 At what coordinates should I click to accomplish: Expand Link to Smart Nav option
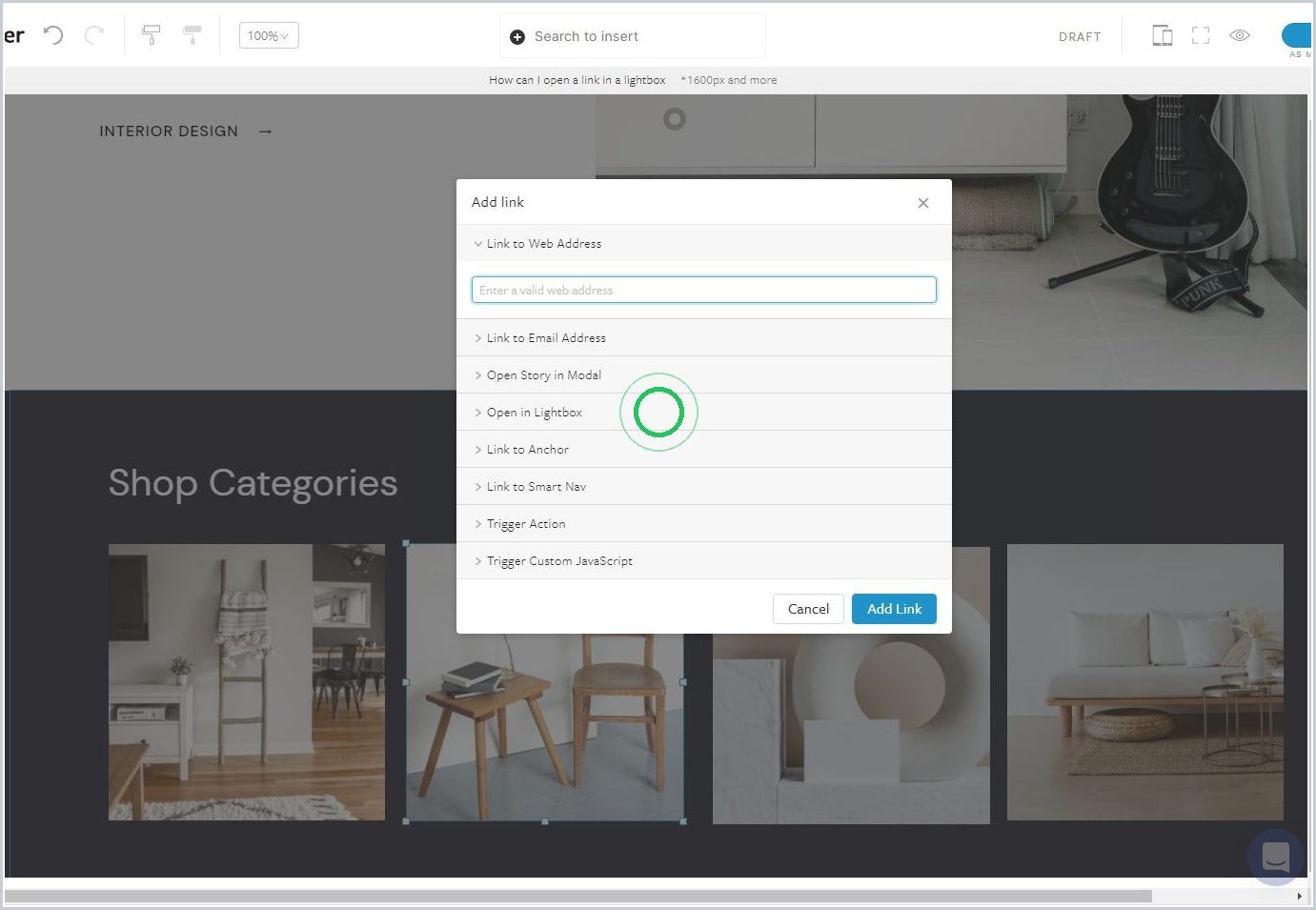[704, 486]
